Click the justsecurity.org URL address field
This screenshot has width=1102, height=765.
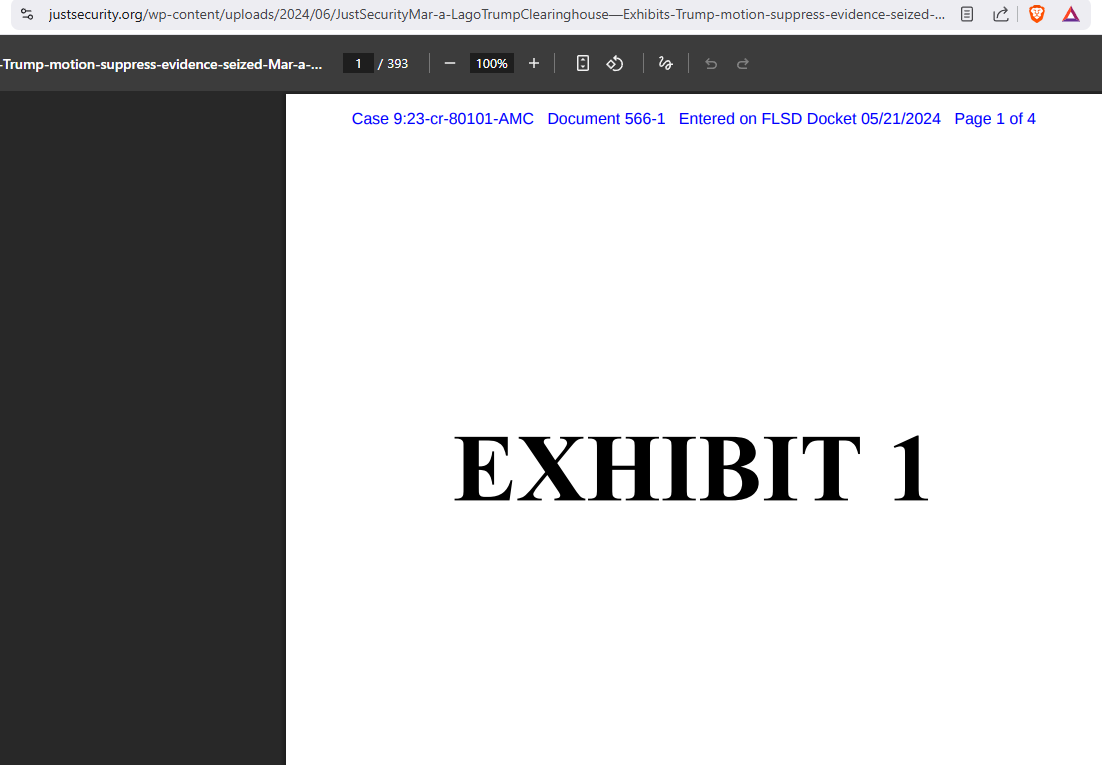[496, 14]
